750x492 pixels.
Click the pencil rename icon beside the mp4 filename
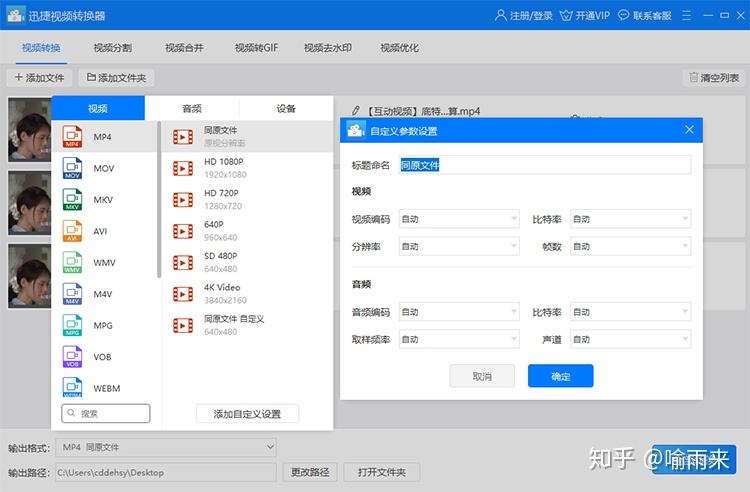355,111
